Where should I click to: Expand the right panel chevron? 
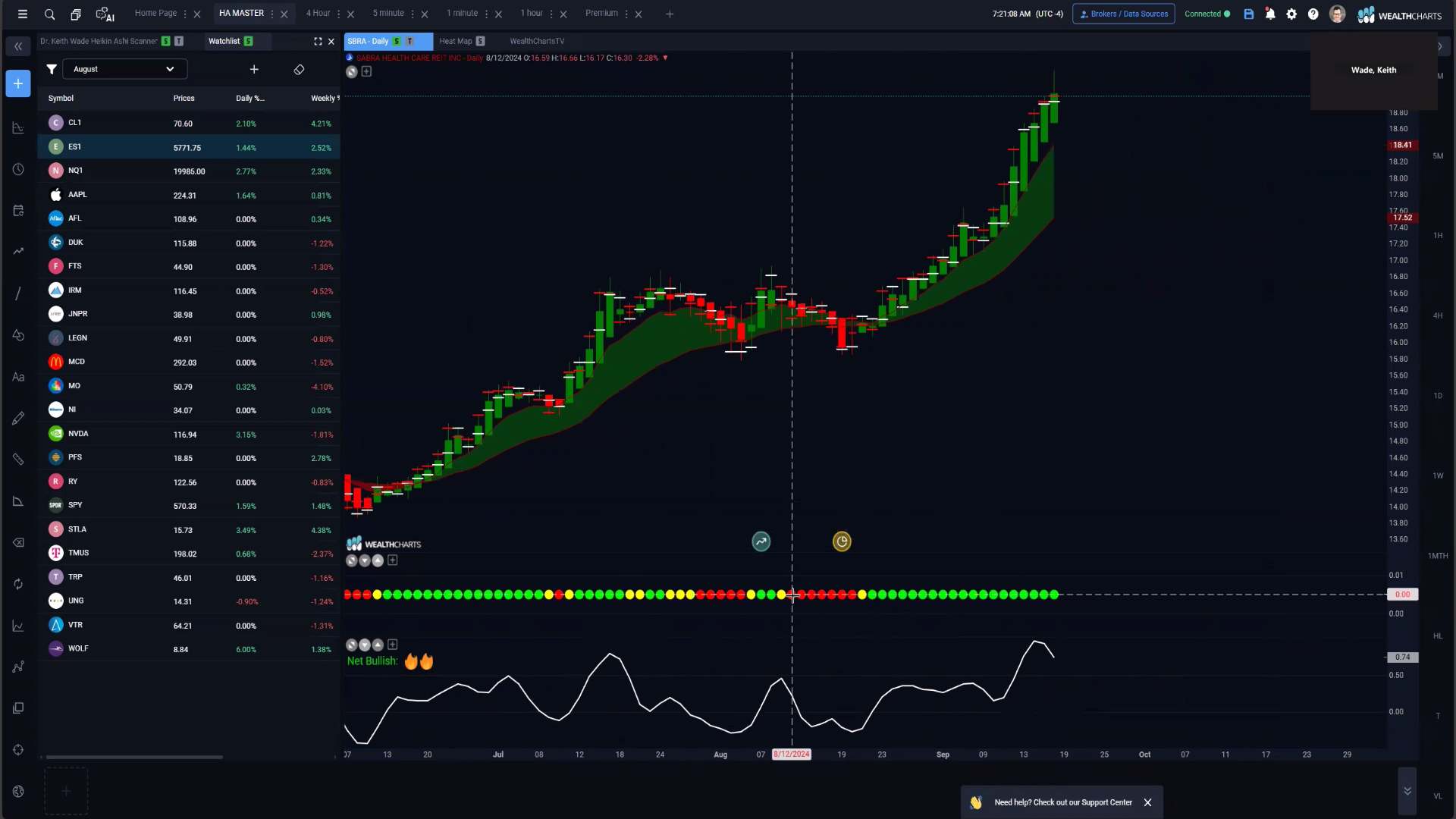[x=1440, y=46]
